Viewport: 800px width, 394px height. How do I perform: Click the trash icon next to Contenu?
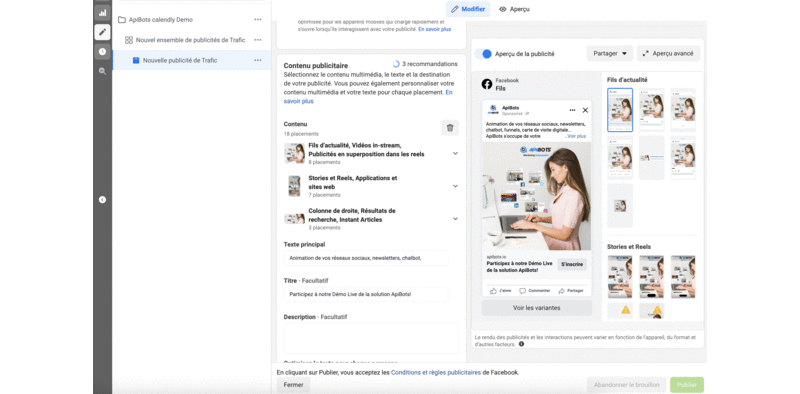450,128
